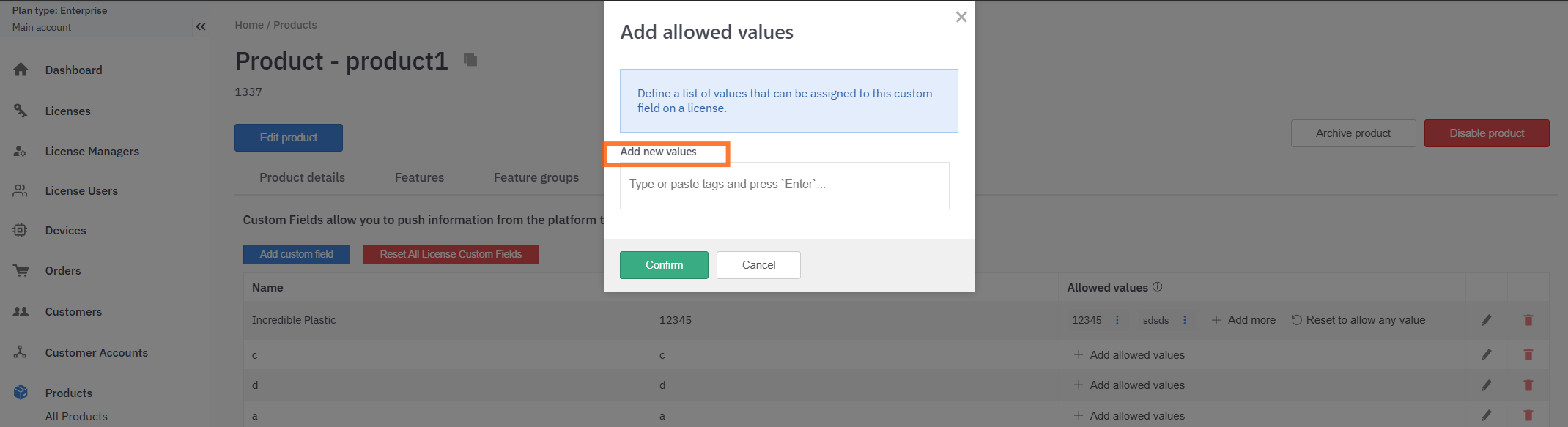
Task: Open the Dashboard home icon
Action: [21, 70]
